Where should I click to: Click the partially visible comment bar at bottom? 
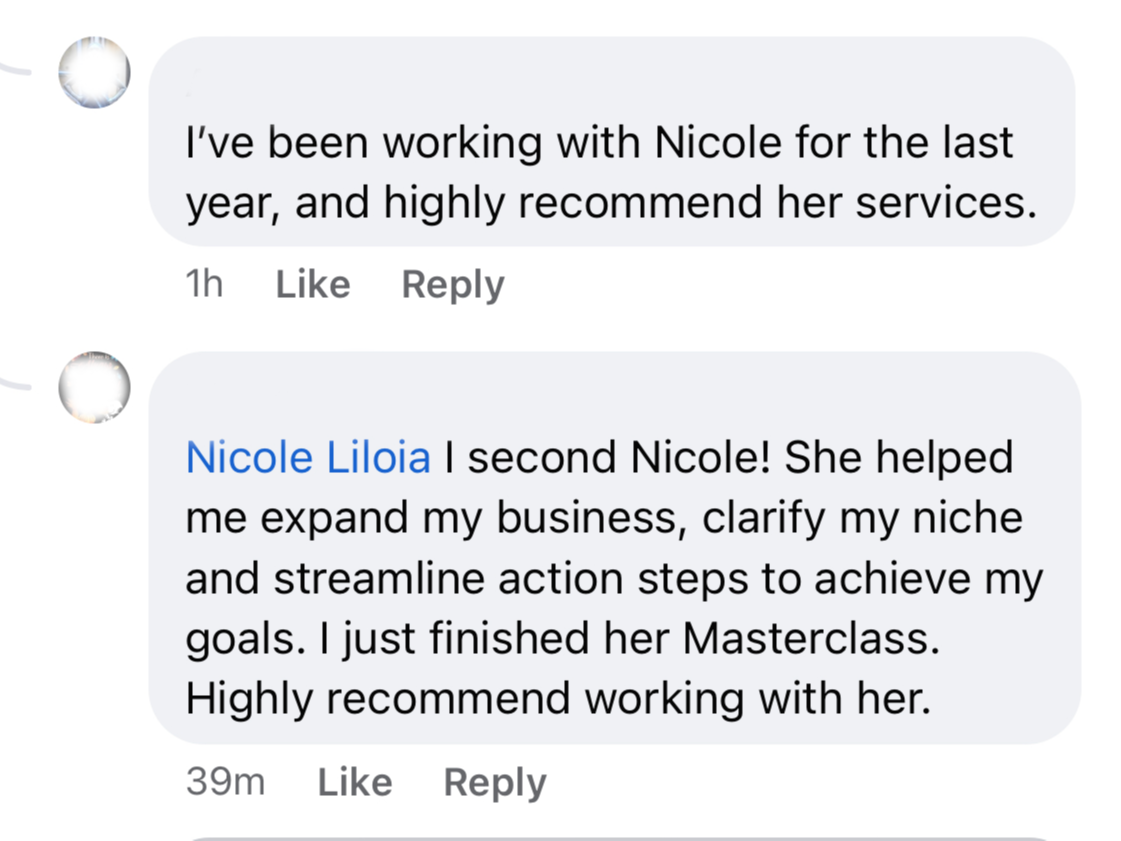pyautogui.click(x=618, y=838)
